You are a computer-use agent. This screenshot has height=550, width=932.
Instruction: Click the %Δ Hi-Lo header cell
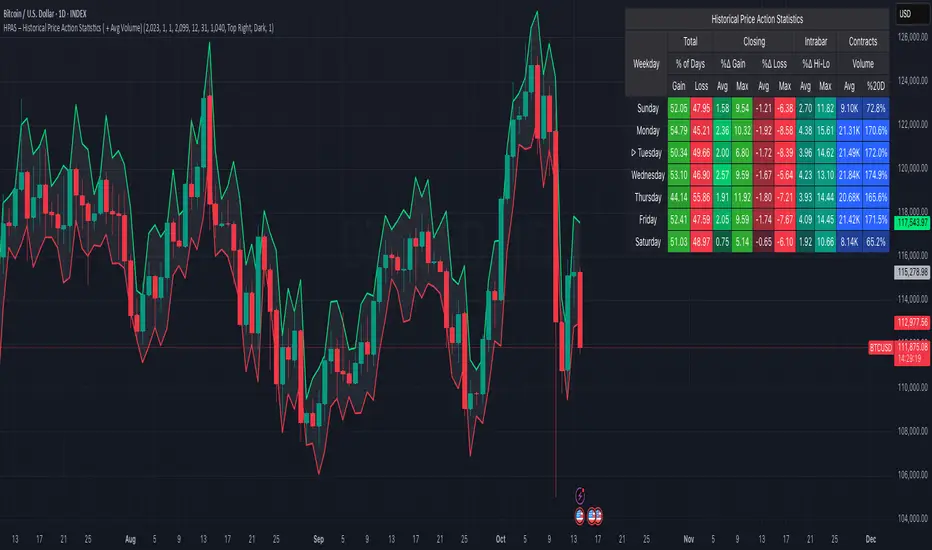[816, 64]
